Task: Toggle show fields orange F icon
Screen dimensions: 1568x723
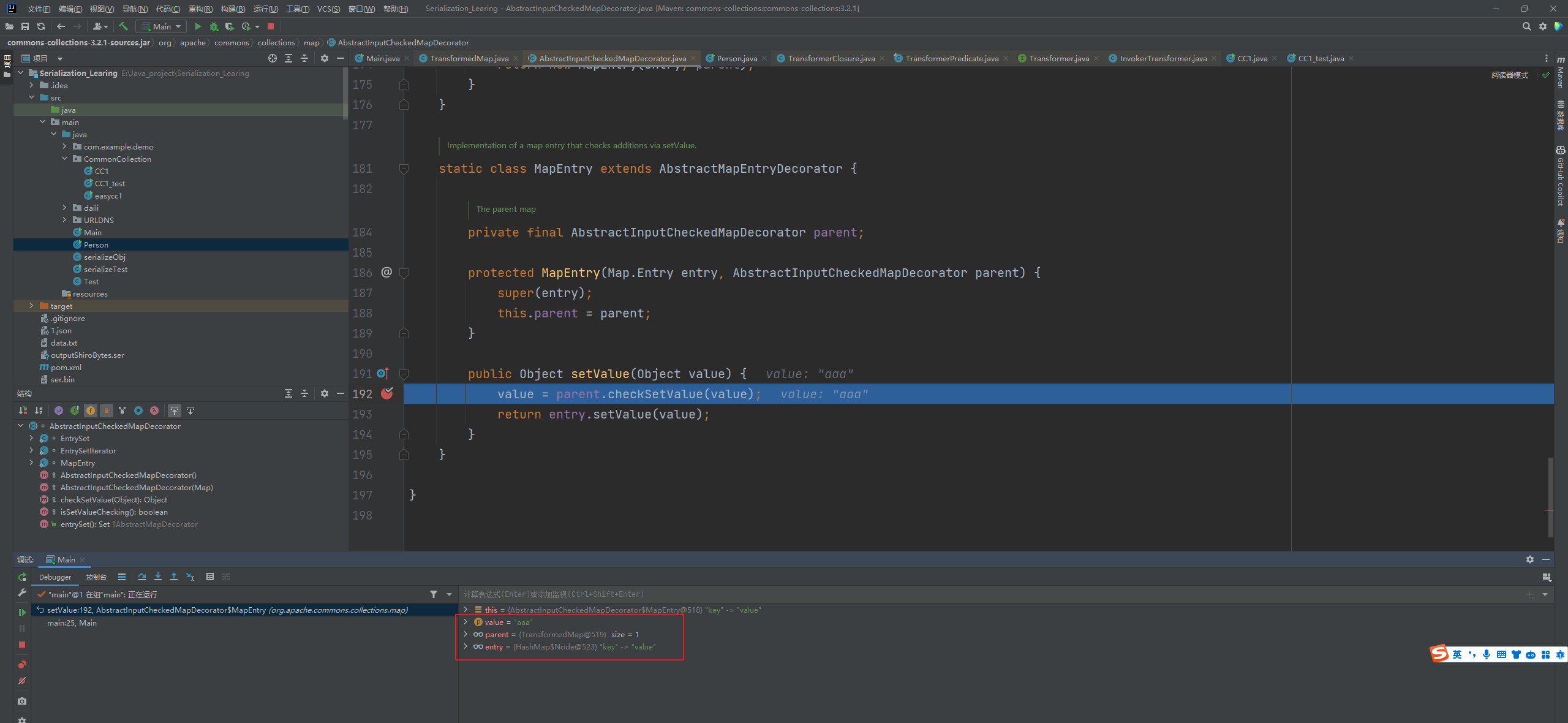Action: [x=91, y=411]
